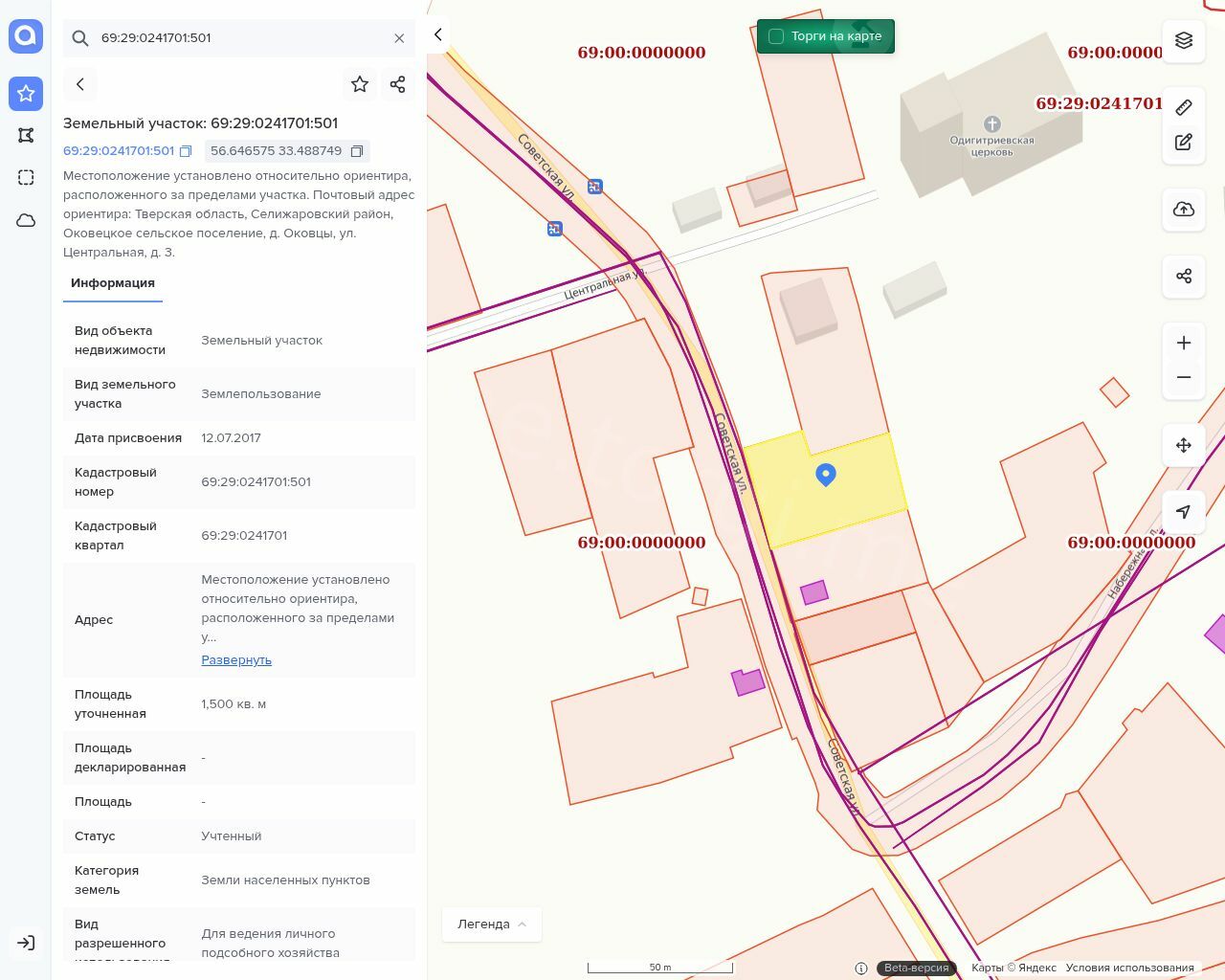Switch to the Информация tab
Screen dimensions: 1225x980
113,283
